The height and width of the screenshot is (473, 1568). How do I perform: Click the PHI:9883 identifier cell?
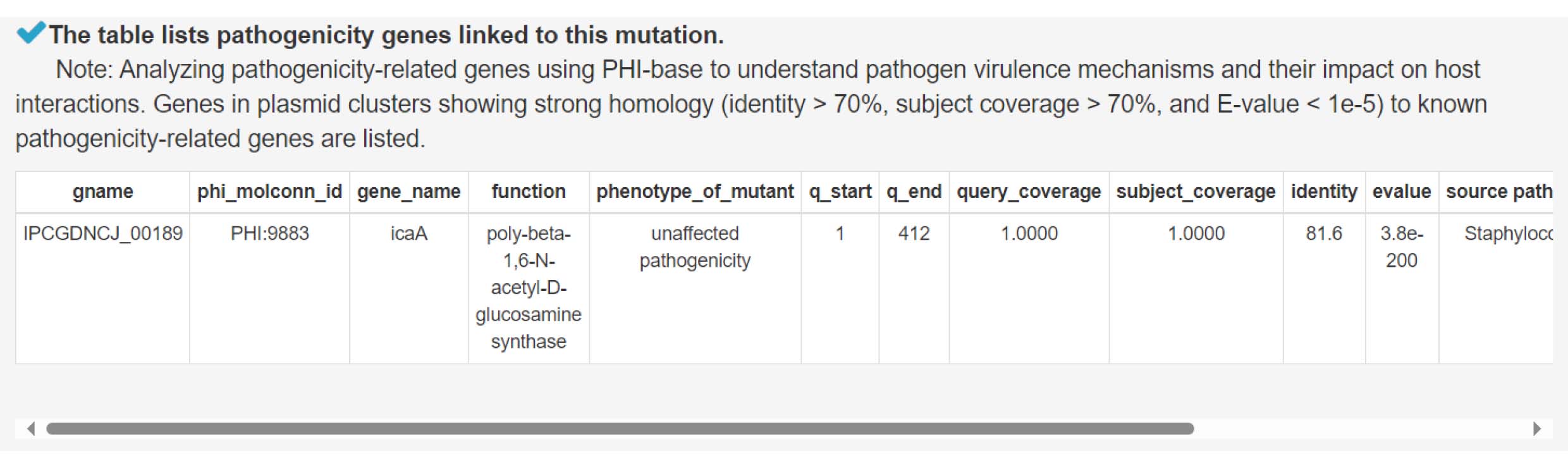[x=269, y=288]
